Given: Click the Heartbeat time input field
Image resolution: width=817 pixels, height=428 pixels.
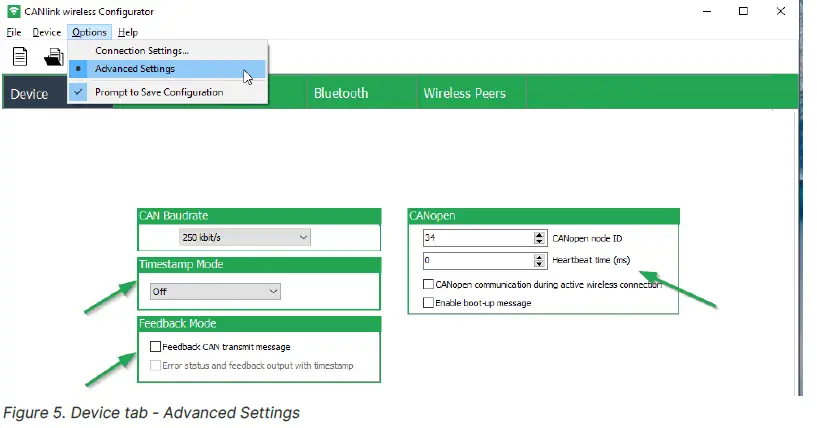Looking at the screenshot, I should (475, 261).
